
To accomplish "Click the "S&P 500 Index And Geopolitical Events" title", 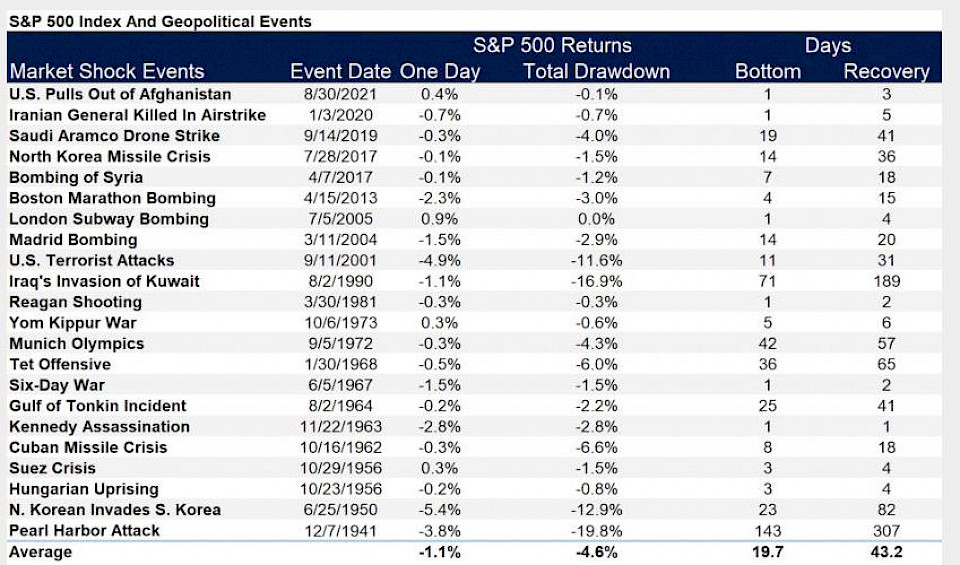I will (x=160, y=21).
